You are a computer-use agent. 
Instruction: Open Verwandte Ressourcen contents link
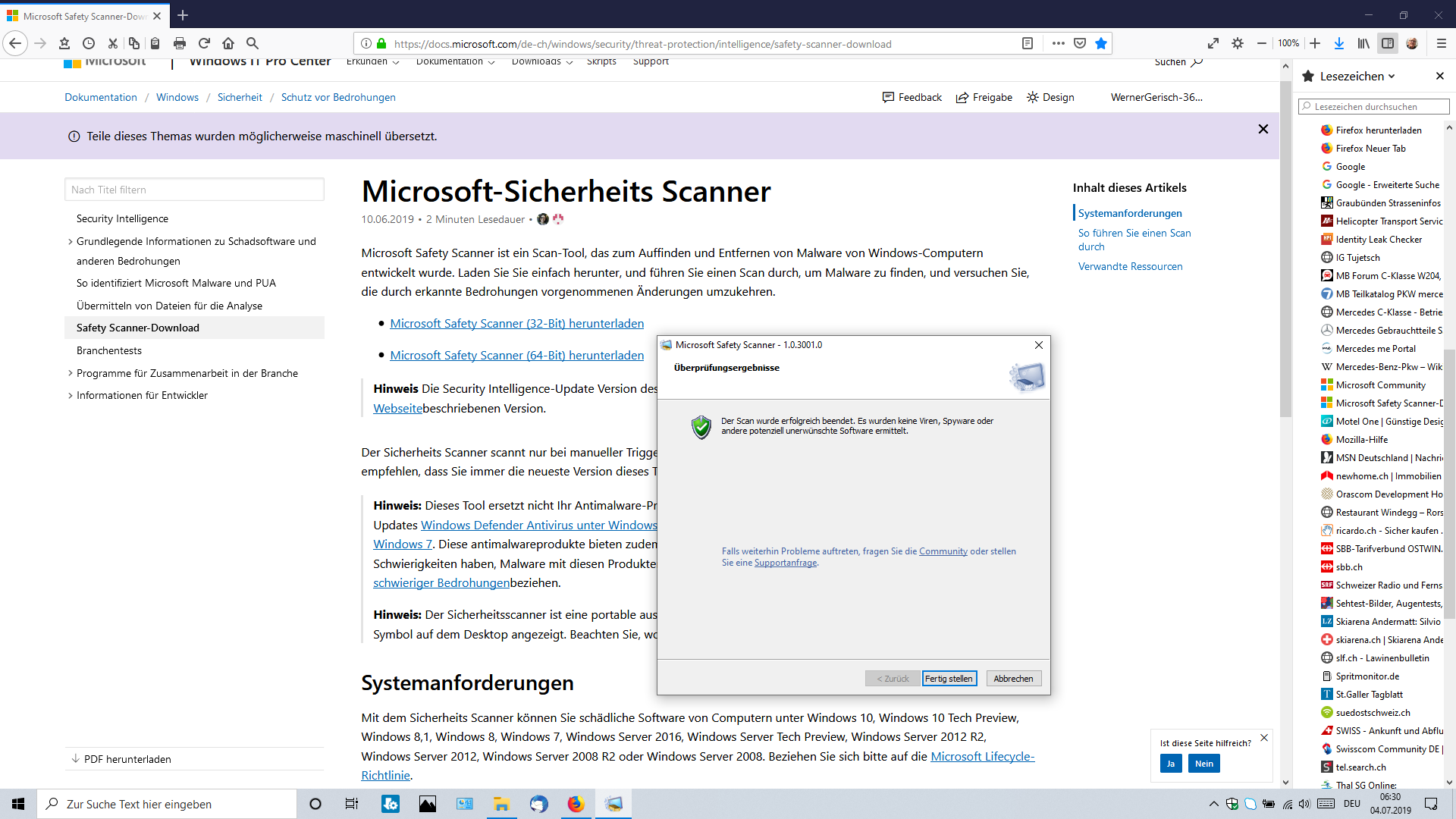1130,266
